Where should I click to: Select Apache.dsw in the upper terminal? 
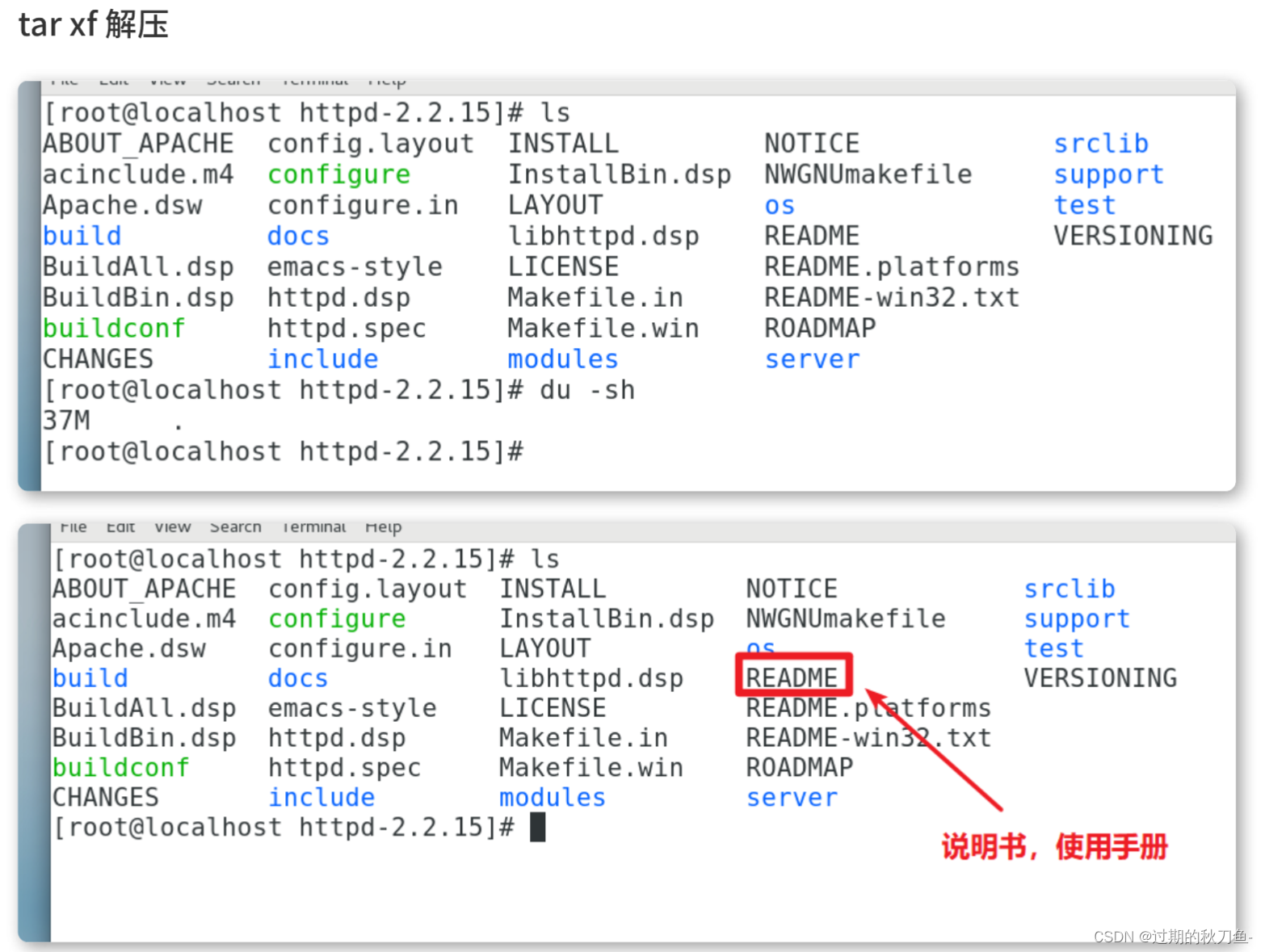pyautogui.click(x=123, y=205)
